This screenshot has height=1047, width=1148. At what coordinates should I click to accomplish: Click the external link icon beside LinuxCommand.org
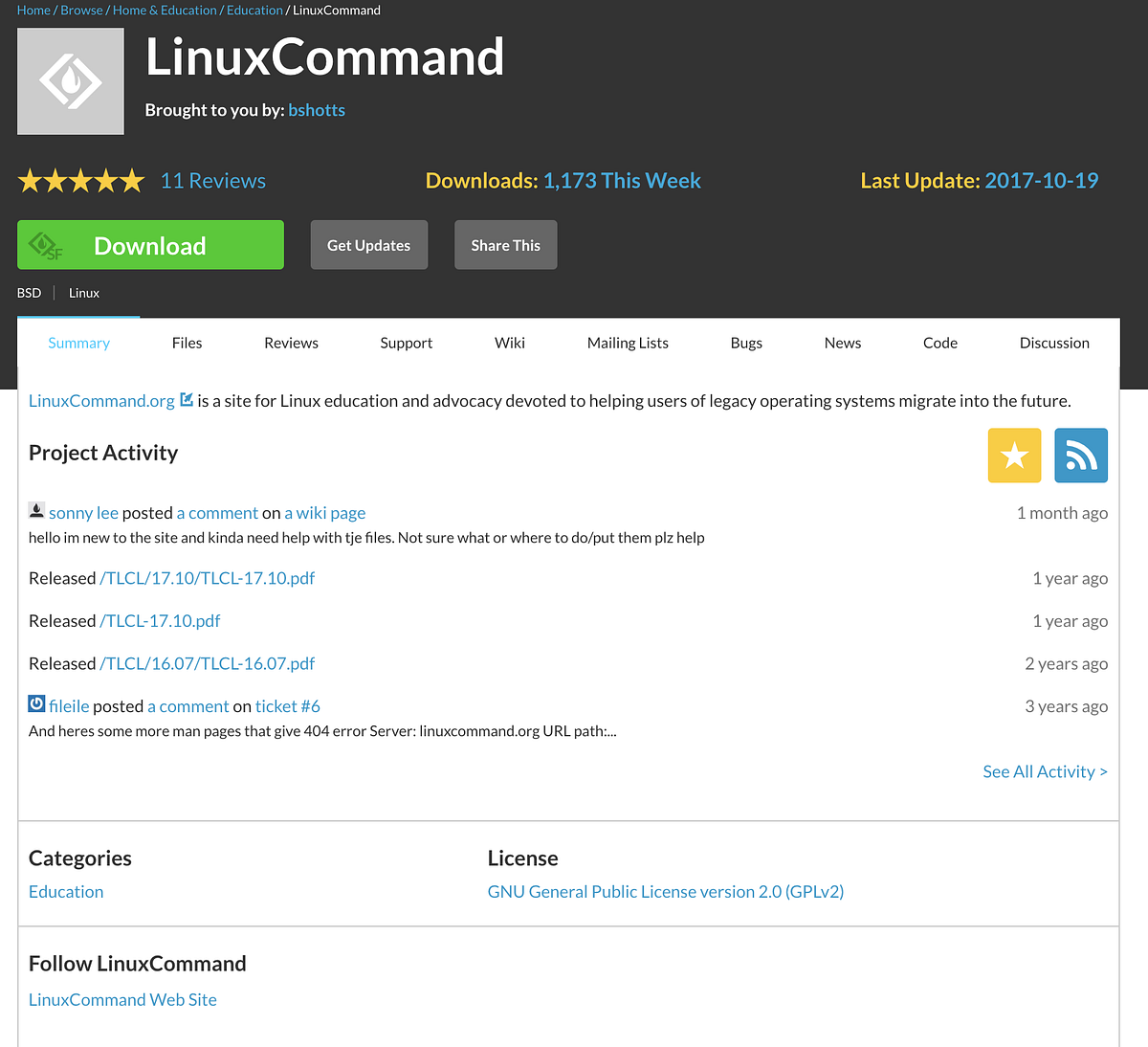187,400
